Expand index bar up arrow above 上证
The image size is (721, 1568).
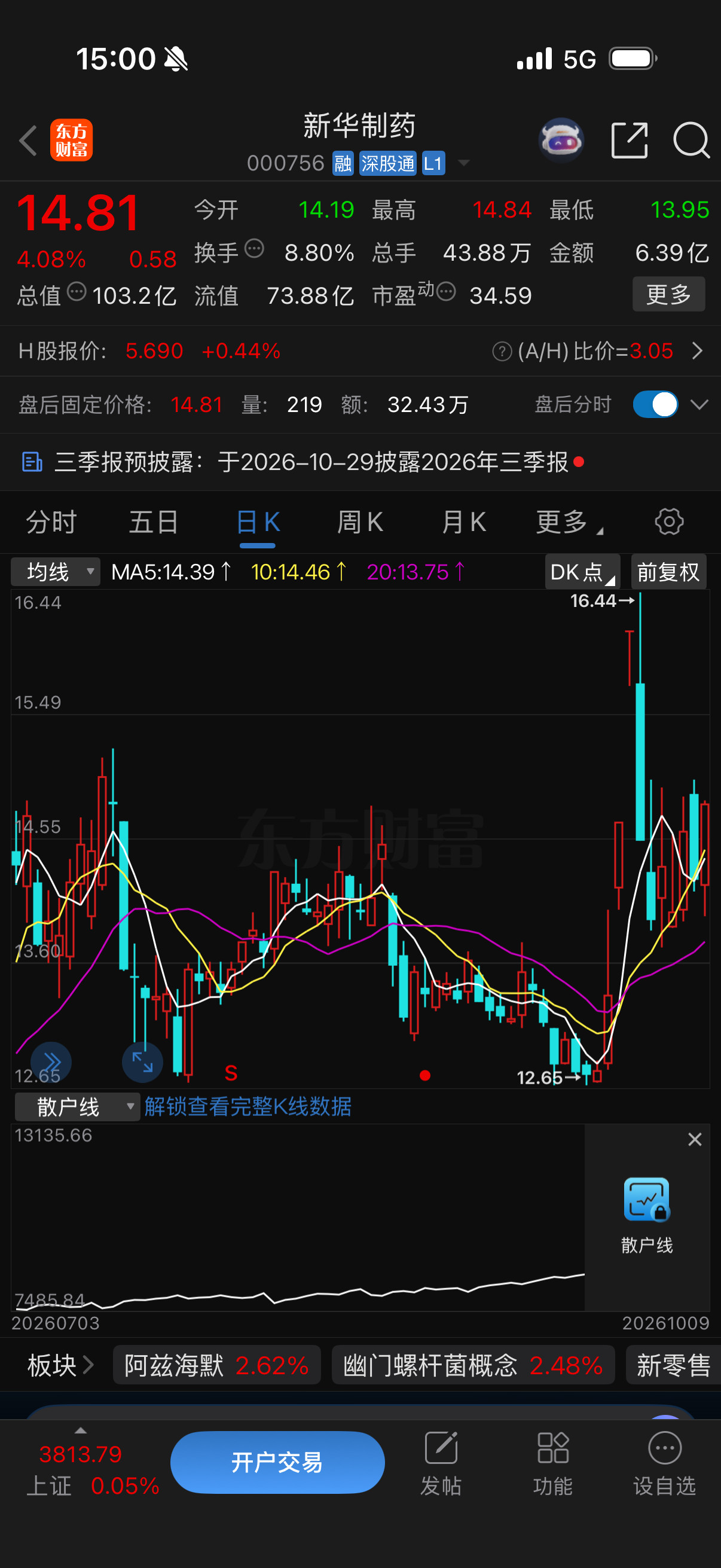tap(80, 1430)
